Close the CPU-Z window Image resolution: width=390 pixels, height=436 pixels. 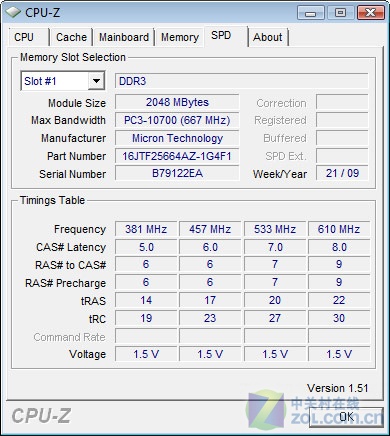click(370, 13)
